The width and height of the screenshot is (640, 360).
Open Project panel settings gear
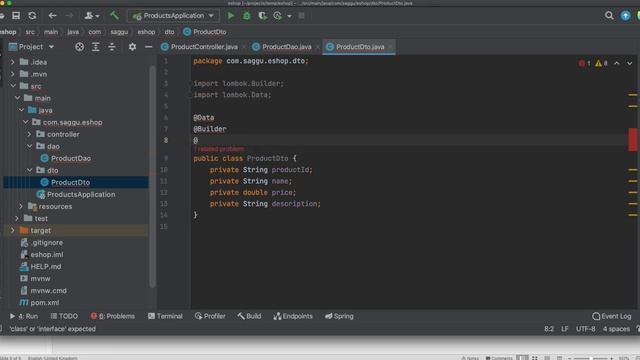[132, 47]
